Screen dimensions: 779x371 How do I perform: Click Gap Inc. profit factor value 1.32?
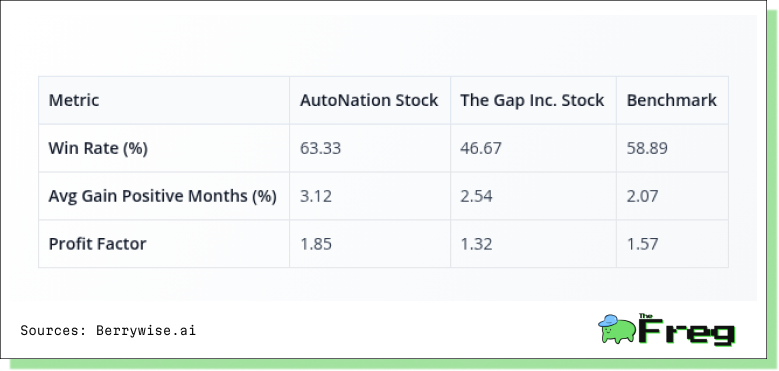476,244
